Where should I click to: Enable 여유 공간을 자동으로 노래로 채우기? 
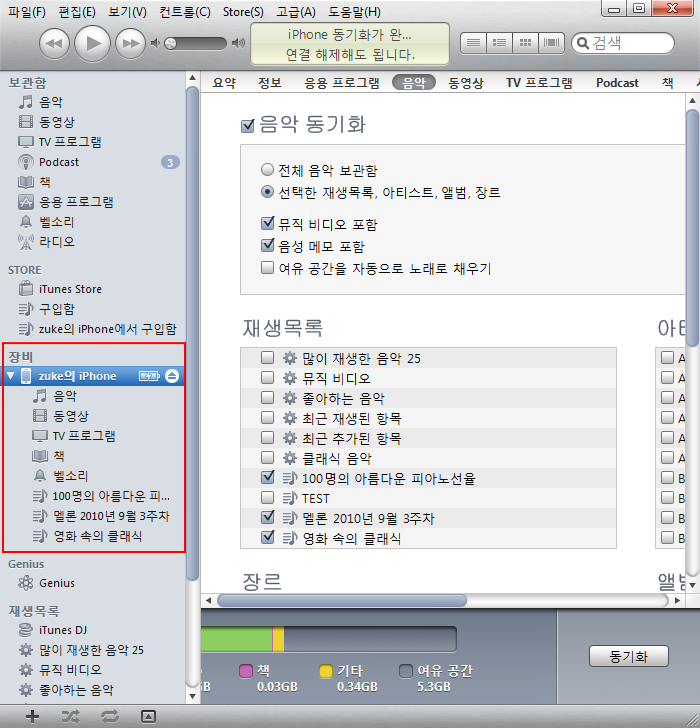point(267,267)
